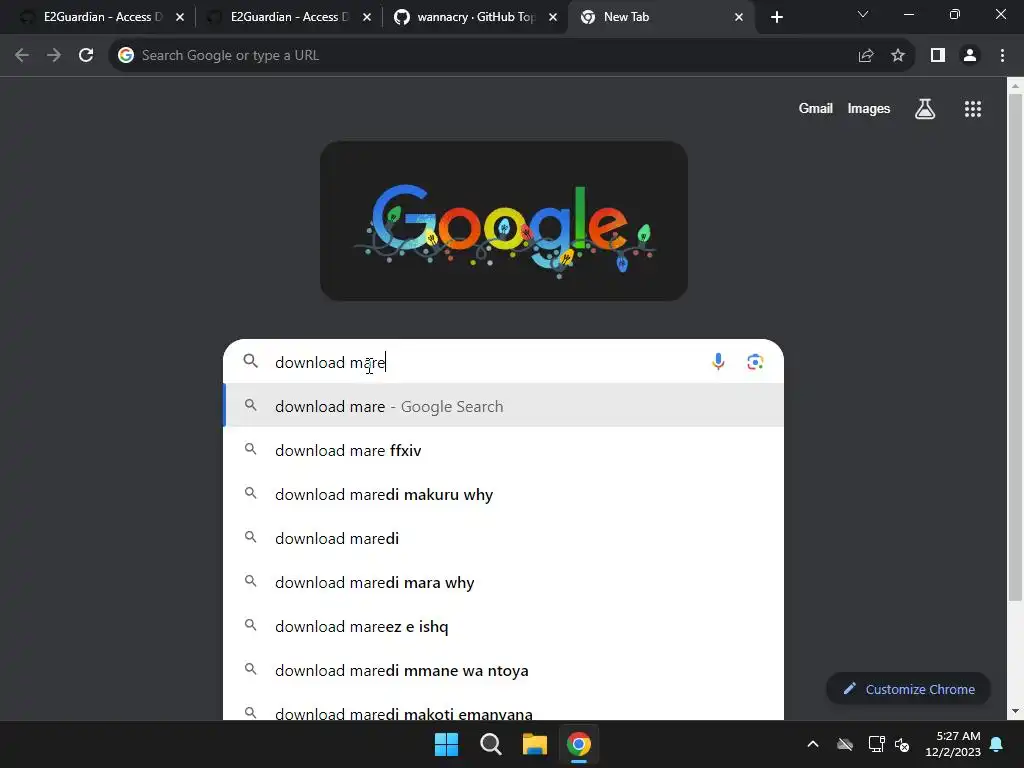Open the Windows Start menu
The image size is (1024, 768).
(447, 744)
